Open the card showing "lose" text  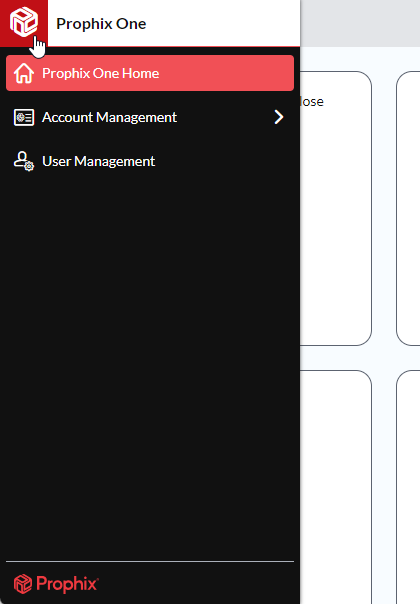pyautogui.click(x=336, y=208)
